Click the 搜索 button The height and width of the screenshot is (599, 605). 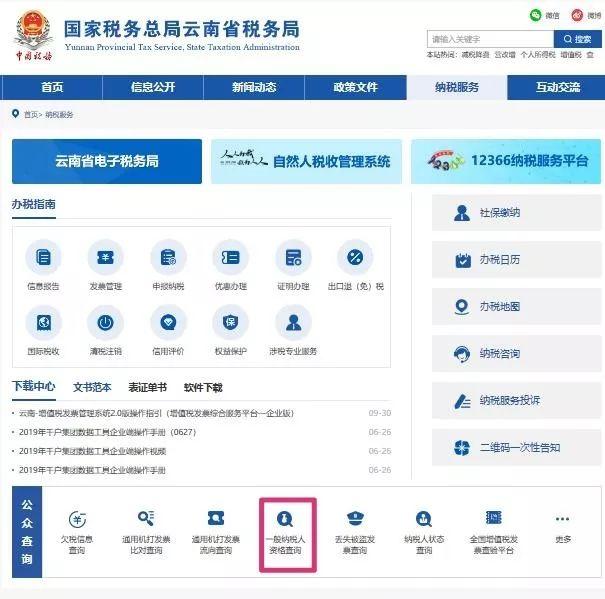[x=578, y=39]
